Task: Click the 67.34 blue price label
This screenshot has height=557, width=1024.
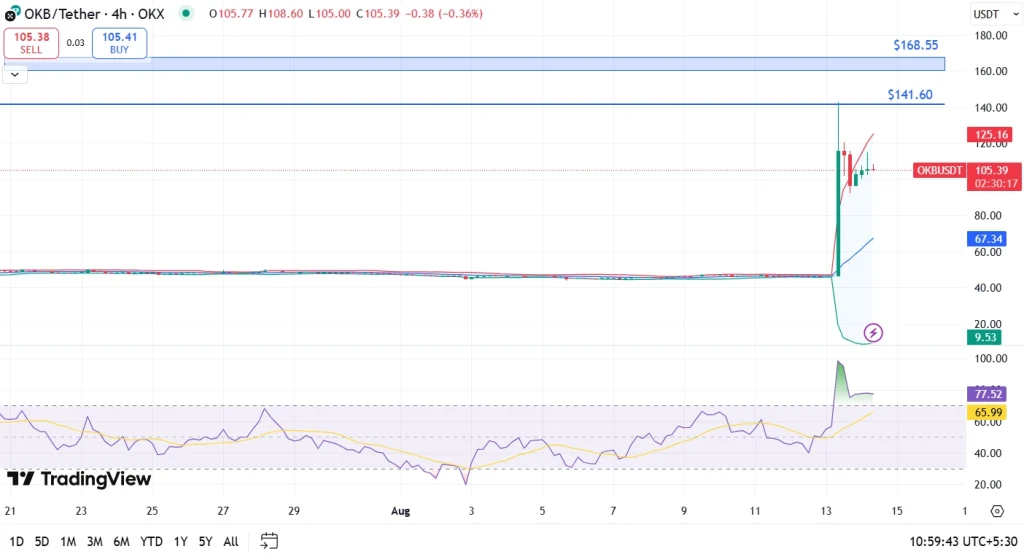Action: click(987, 239)
